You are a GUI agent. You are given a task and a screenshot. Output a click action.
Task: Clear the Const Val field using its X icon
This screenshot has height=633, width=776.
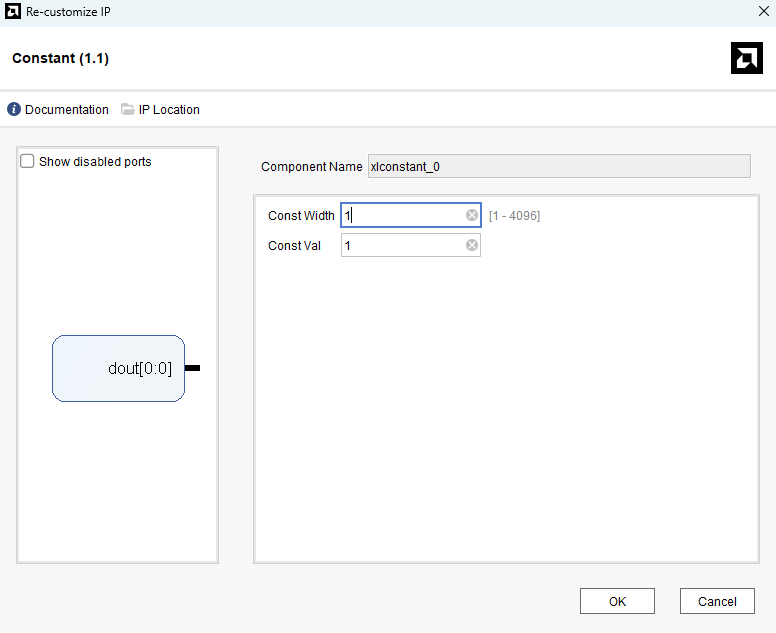(472, 245)
